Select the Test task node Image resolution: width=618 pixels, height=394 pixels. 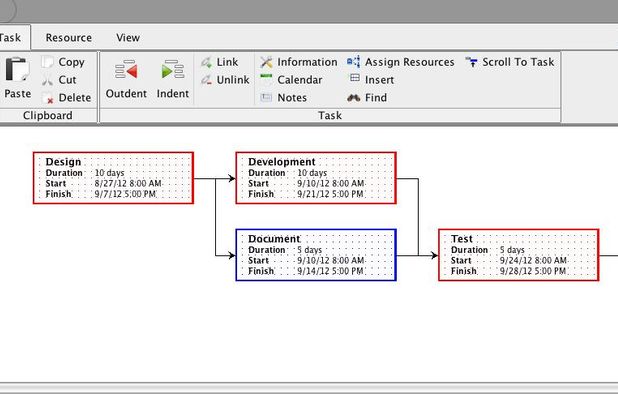coord(519,255)
